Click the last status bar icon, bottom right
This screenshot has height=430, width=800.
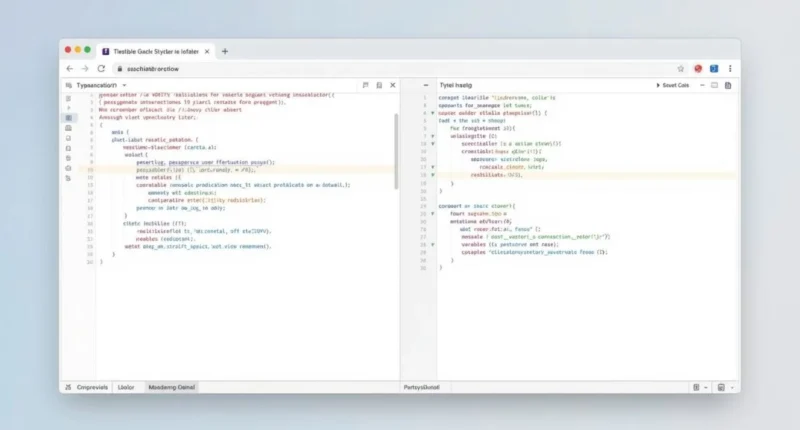721,387
